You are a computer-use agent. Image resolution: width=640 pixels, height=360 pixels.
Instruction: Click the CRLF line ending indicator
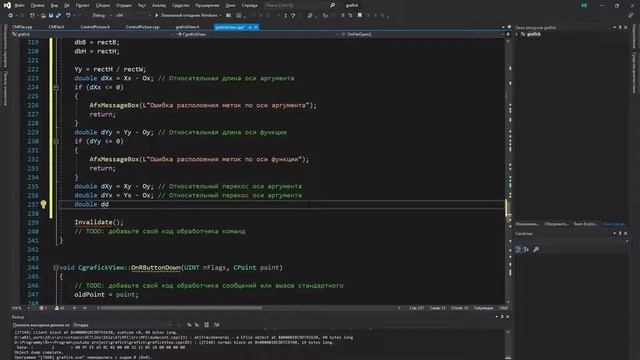click(x=504, y=308)
